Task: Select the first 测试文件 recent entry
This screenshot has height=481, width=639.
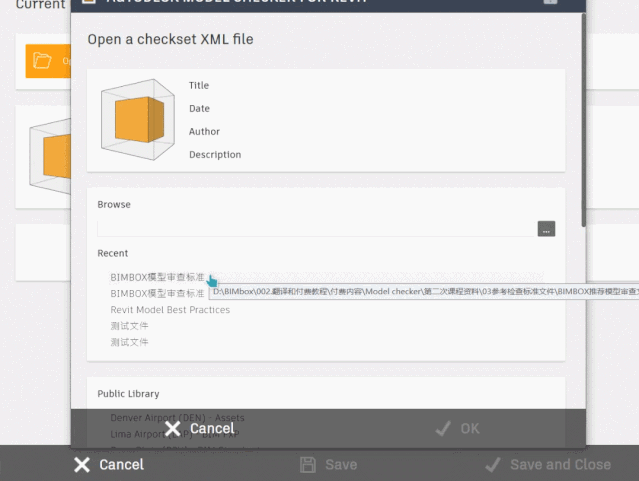Action: tap(129, 326)
